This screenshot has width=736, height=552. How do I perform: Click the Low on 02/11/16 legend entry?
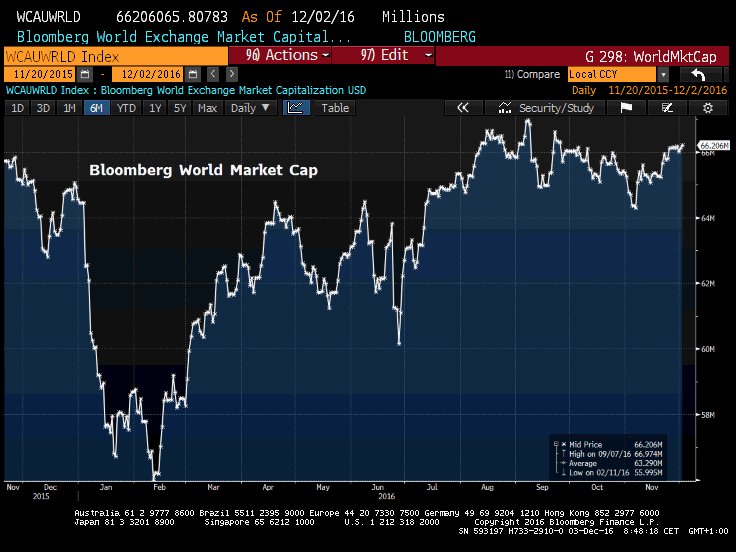point(615,473)
